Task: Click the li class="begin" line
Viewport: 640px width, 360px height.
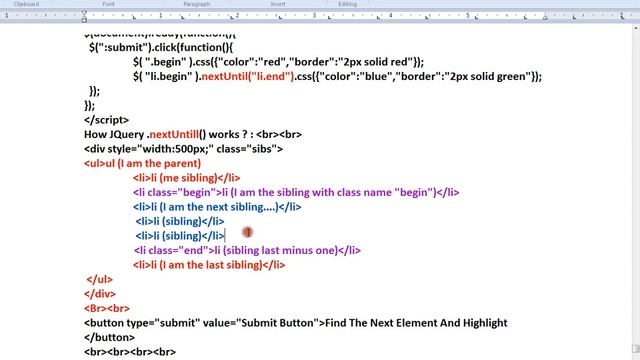Action: coord(296,192)
